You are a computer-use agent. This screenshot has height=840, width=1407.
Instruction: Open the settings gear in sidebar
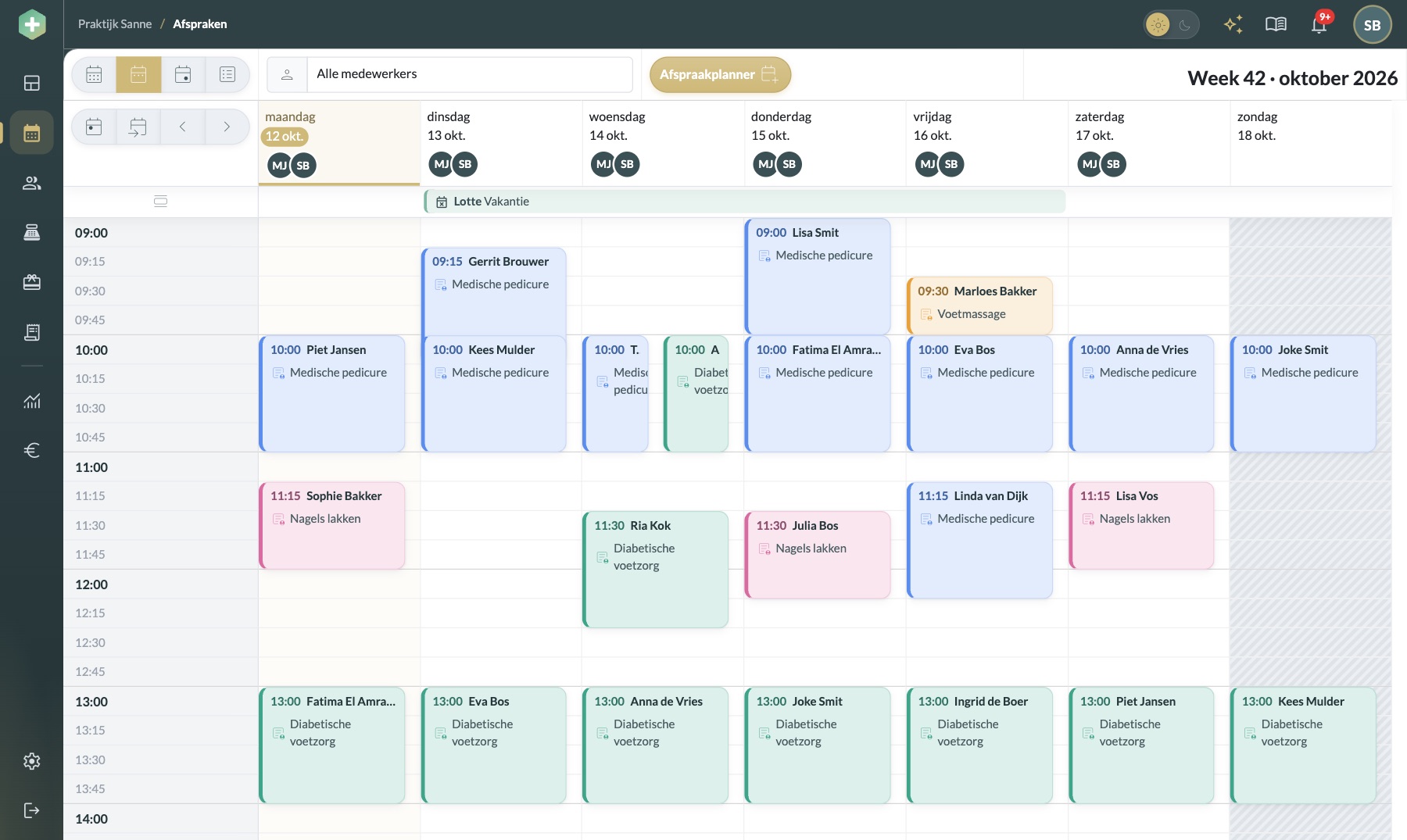(x=32, y=761)
